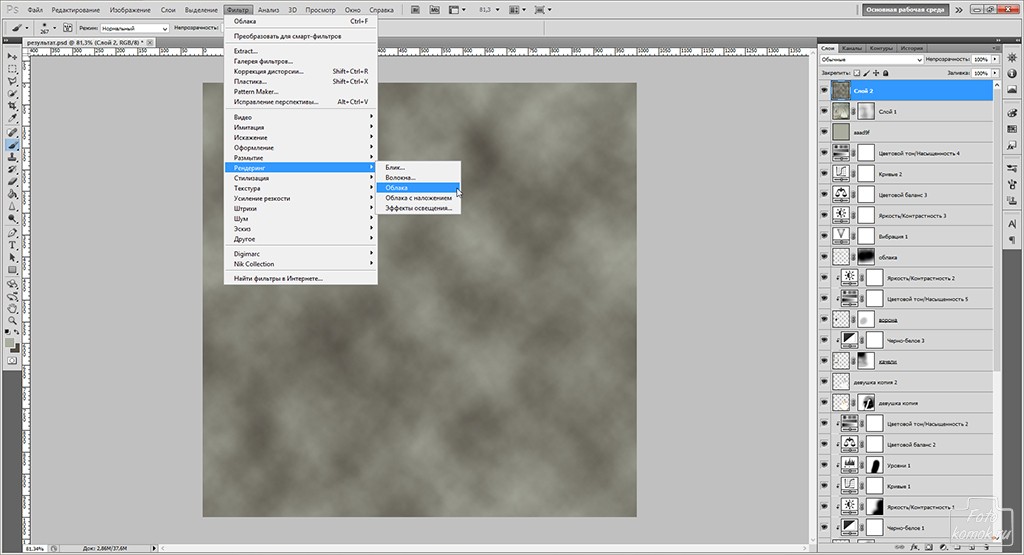The image size is (1024, 555).
Task: Open the Изображение menu
Action: (x=130, y=10)
